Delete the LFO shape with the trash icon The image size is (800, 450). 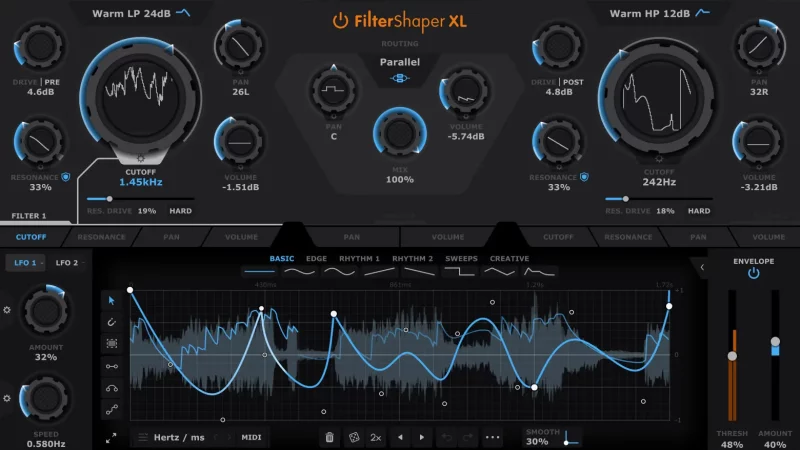click(329, 437)
